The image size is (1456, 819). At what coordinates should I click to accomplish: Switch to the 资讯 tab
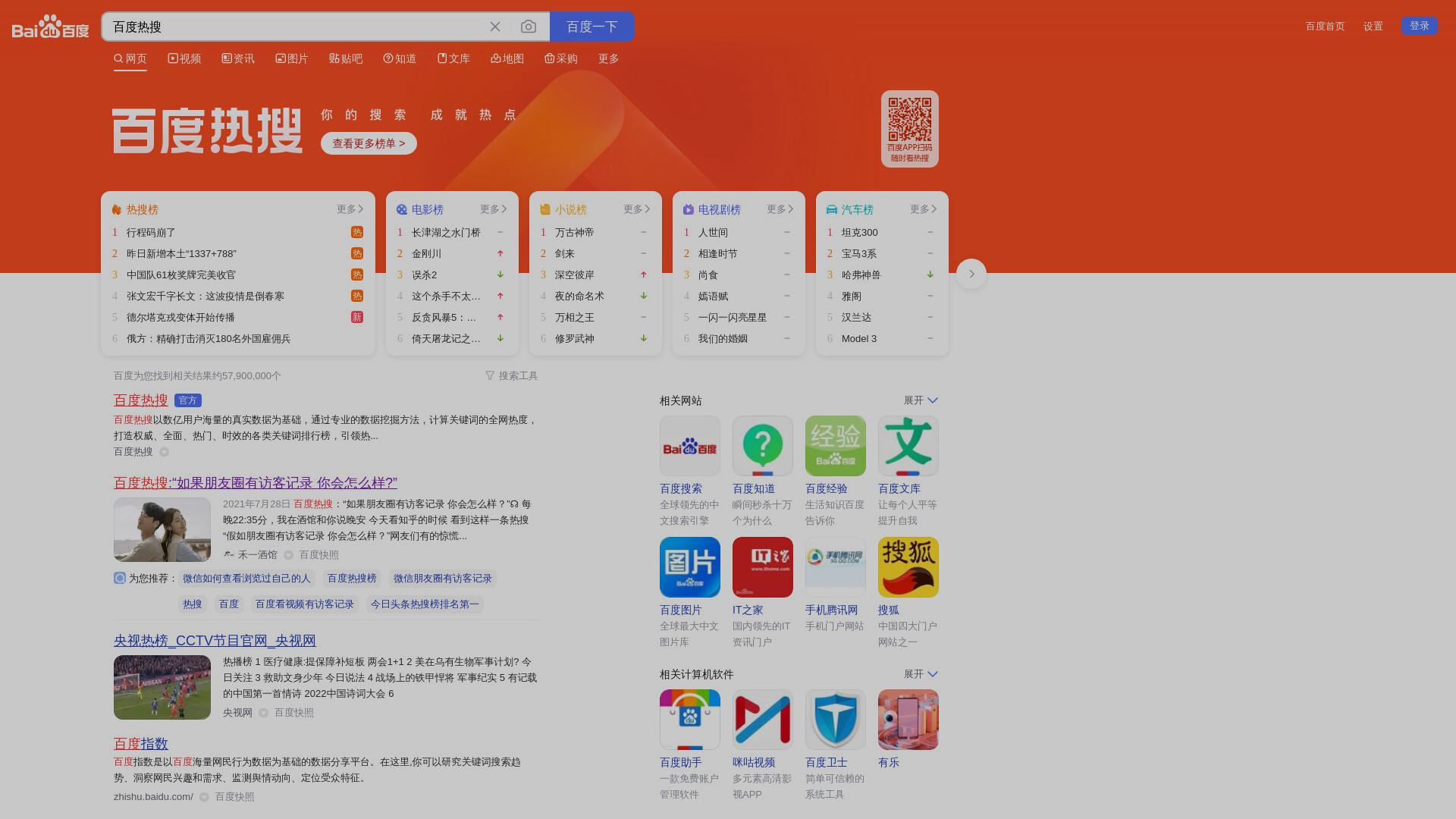(x=238, y=58)
